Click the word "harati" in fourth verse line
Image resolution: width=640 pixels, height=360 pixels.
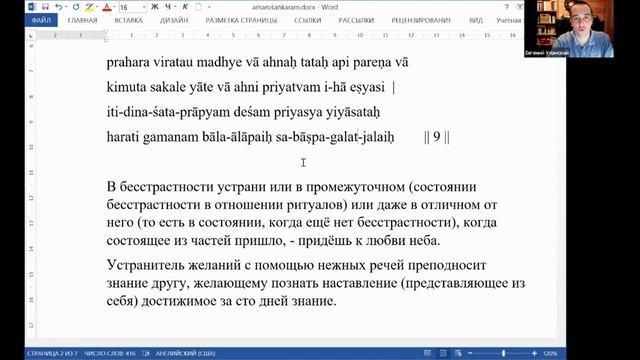(123, 137)
